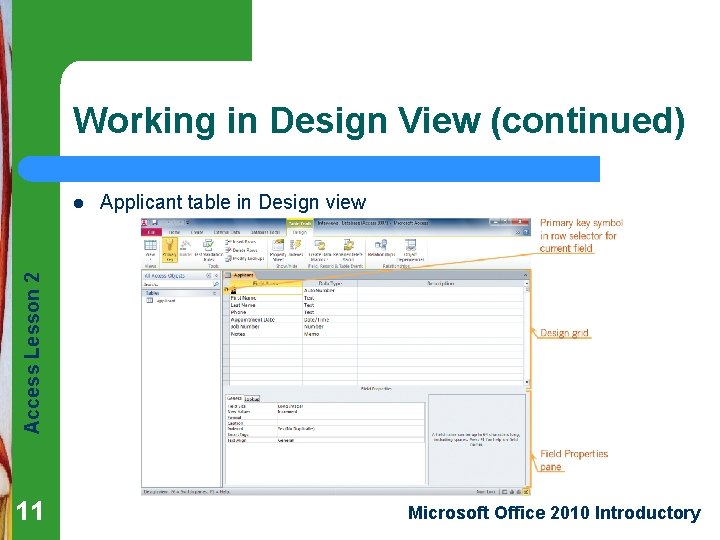The height and width of the screenshot is (540, 720).
Task: Click the Number data type cell
Action: pos(330,326)
